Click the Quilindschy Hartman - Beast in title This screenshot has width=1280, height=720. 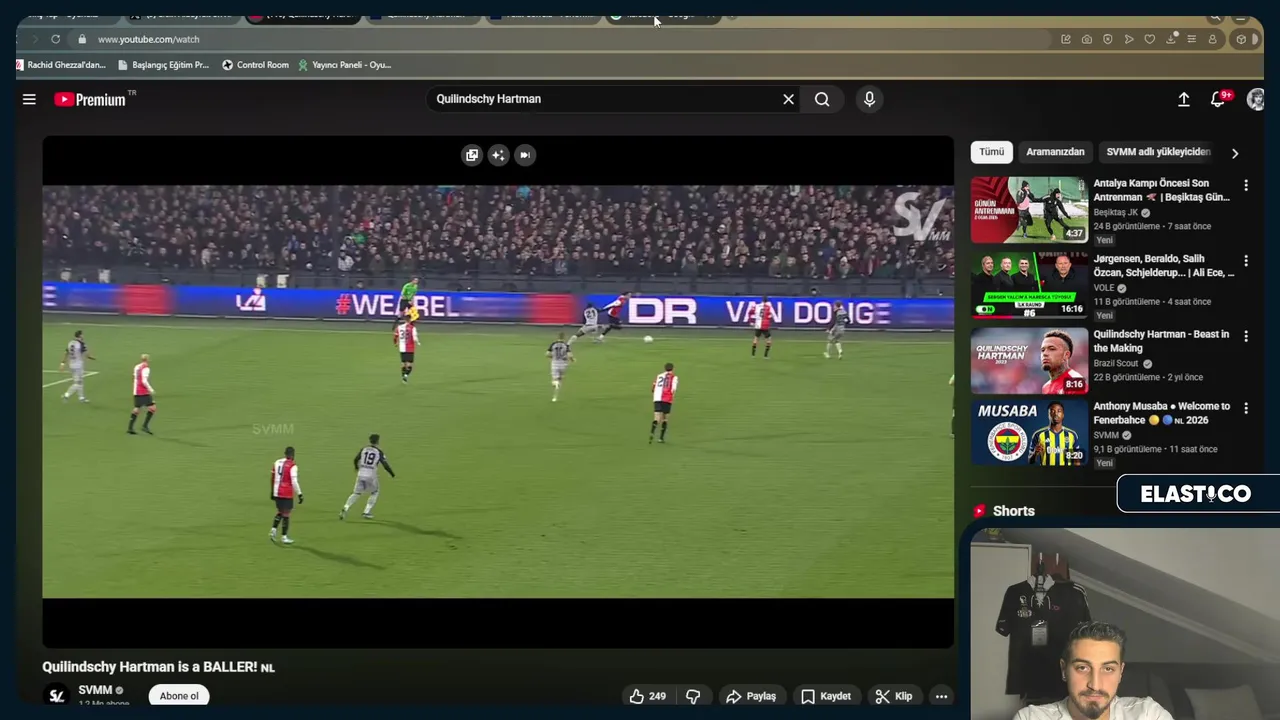(x=1162, y=341)
